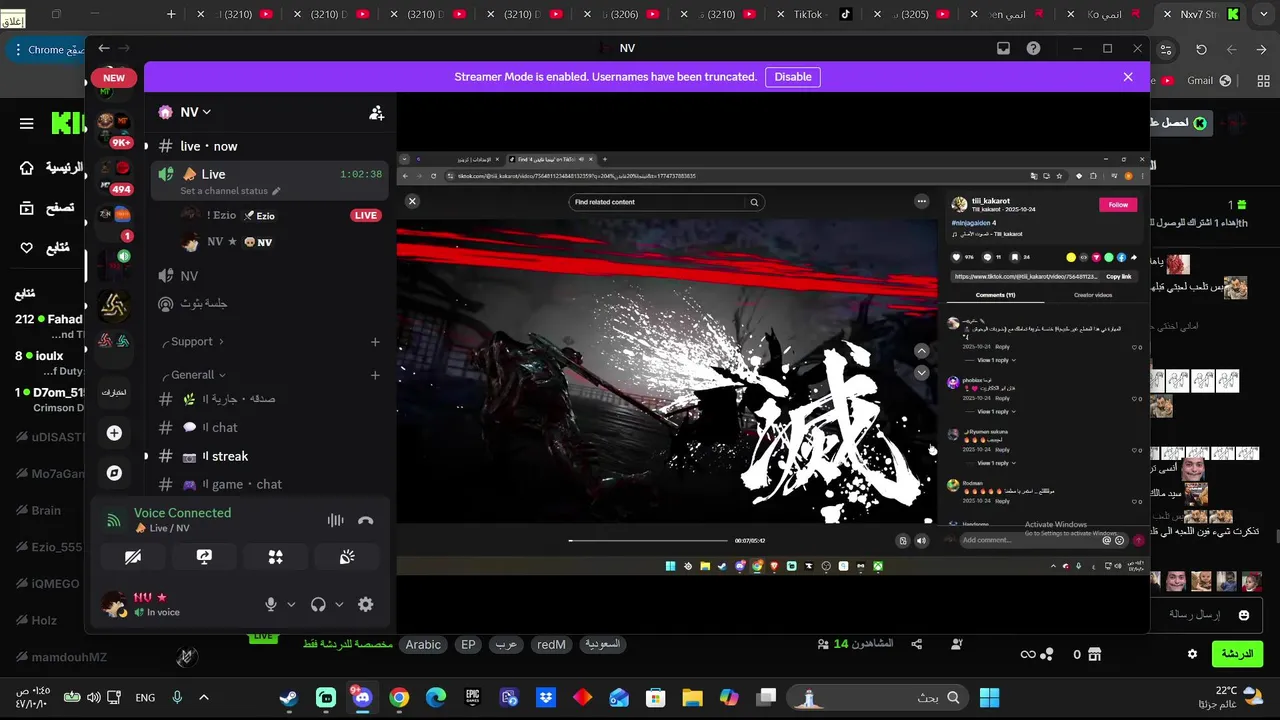Open Microsoft Store from the taskbar
The width and height of the screenshot is (1280, 720).
click(x=656, y=697)
